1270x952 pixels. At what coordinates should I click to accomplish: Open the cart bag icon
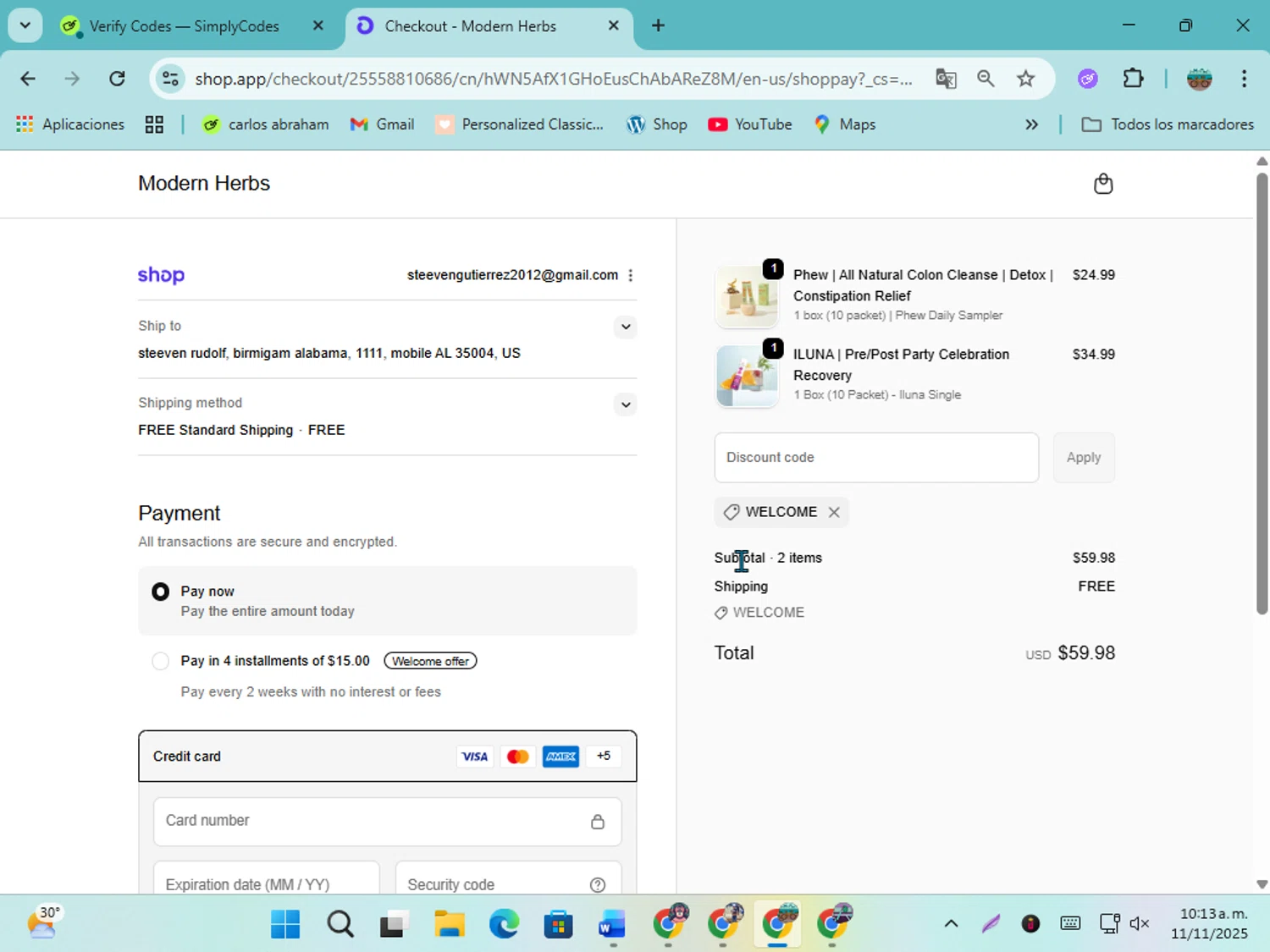(x=1102, y=184)
